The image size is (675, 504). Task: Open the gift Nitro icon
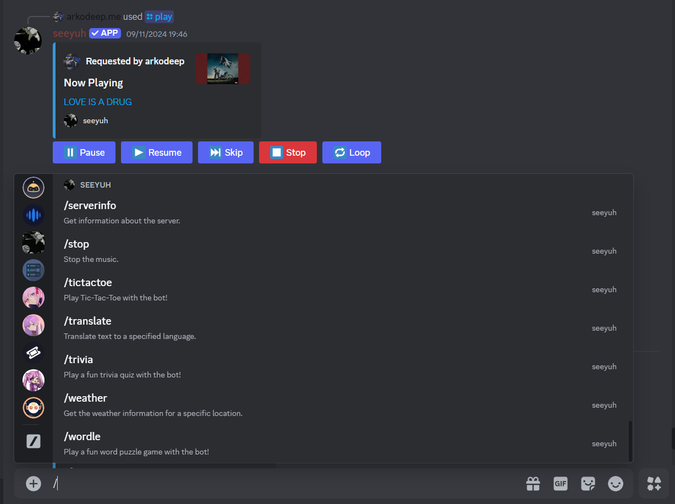[533, 483]
